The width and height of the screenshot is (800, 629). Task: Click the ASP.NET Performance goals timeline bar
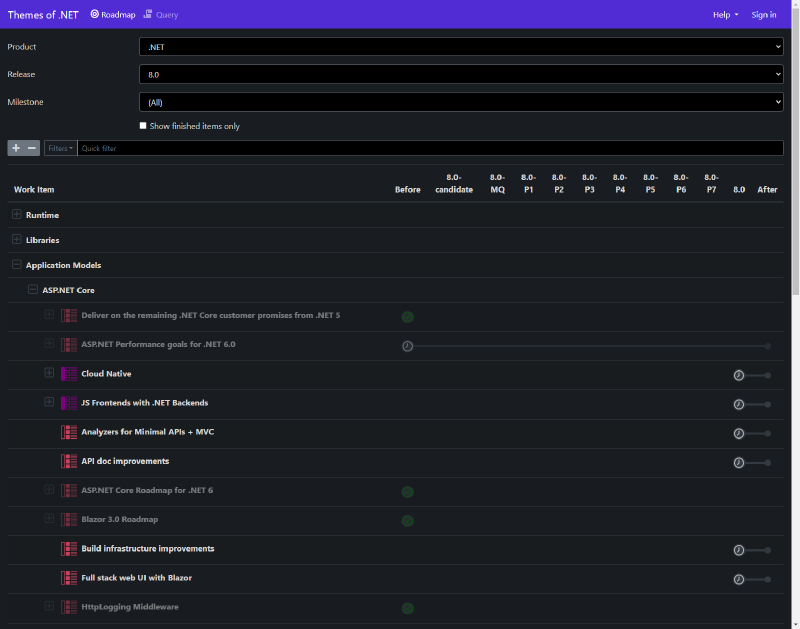coord(589,346)
